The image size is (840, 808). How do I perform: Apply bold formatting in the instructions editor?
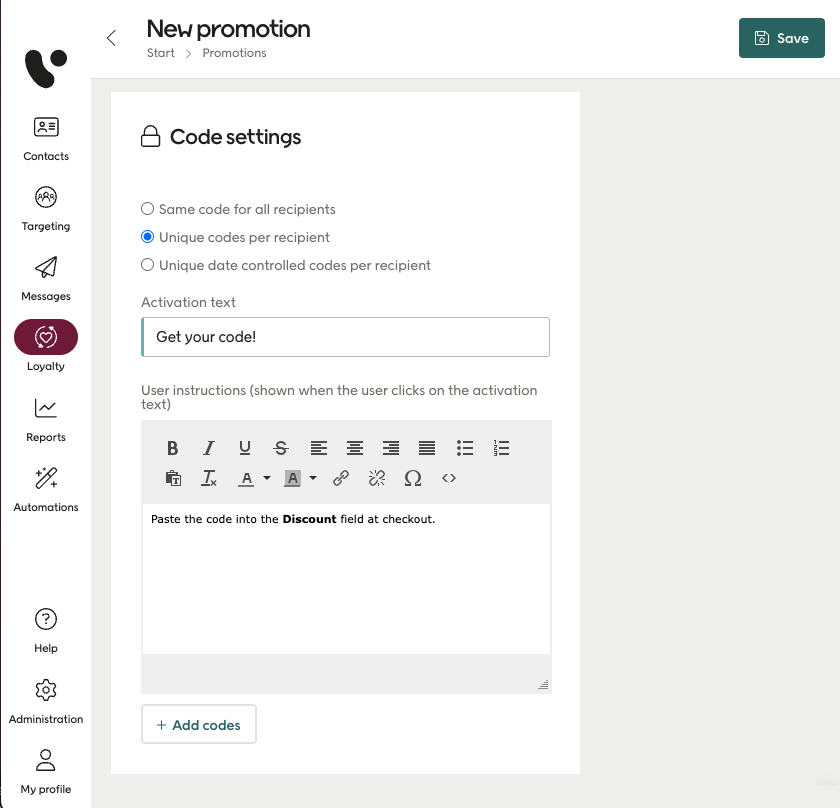[173, 448]
